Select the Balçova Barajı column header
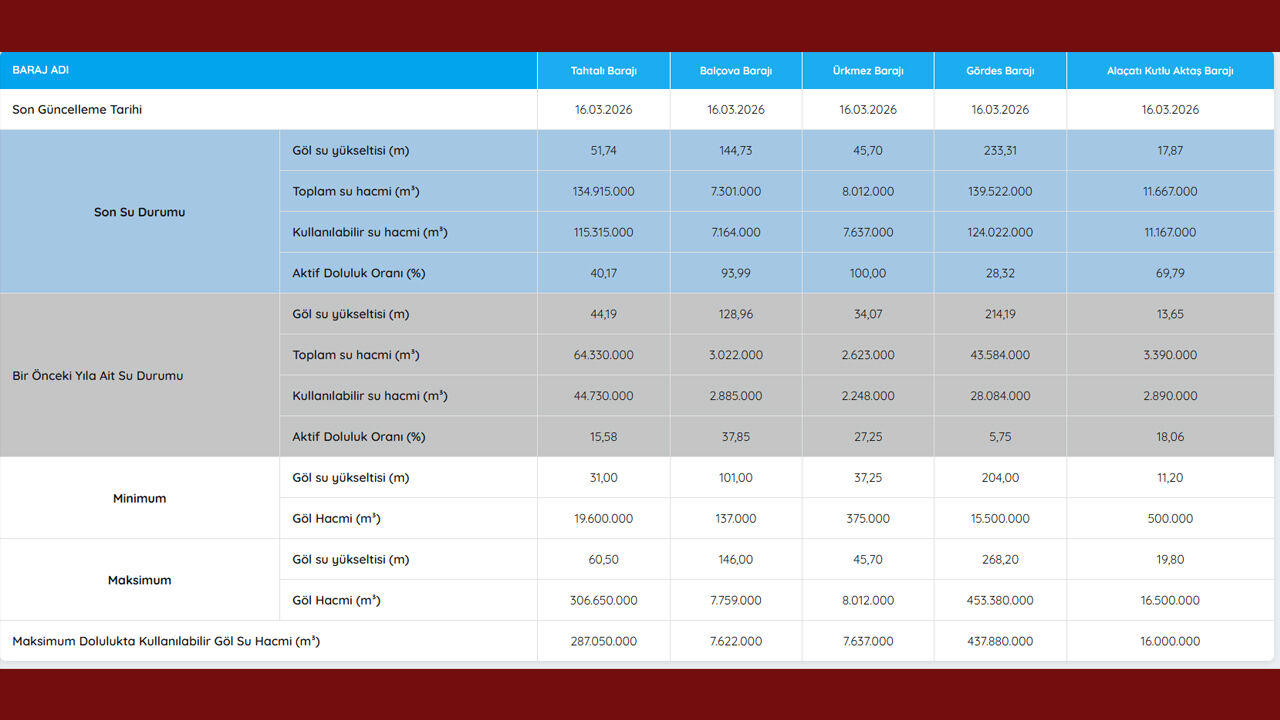The height and width of the screenshot is (720, 1280). (x=735, y=71)
